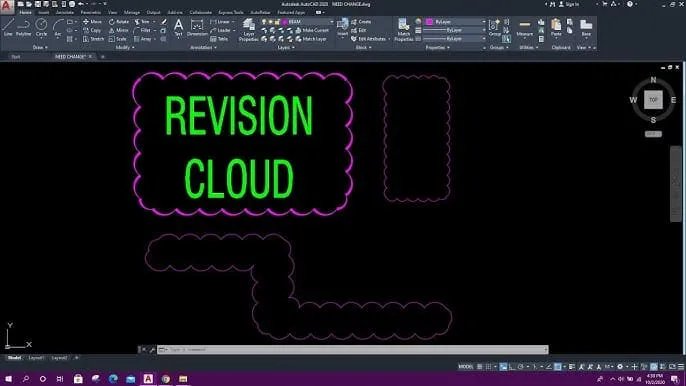Switch to the Manage ribbon tab

(x=132, y=12)
